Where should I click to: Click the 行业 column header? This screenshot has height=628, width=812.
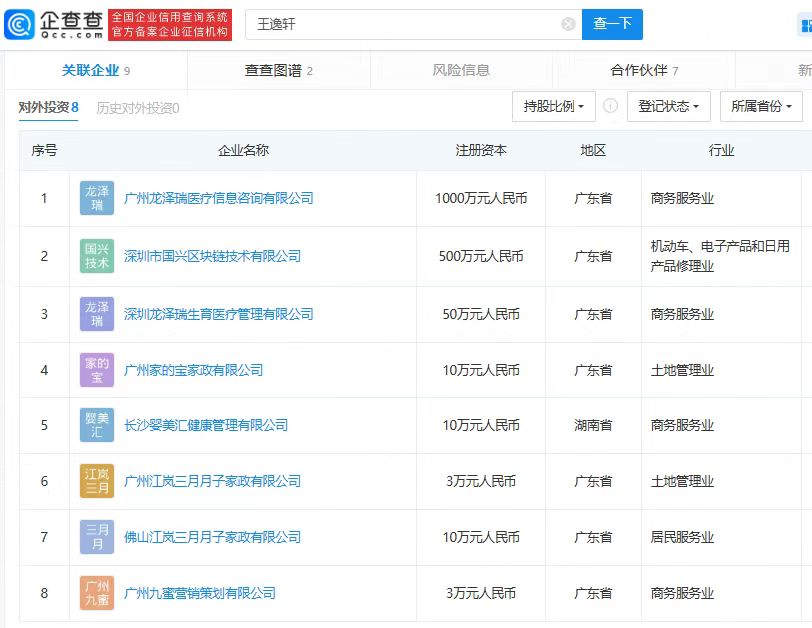tap(721, 151)
